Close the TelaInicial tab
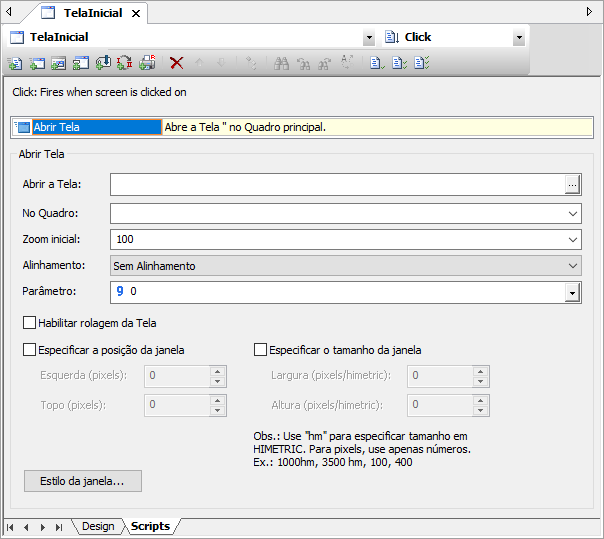The width and height of the screenshot is (604, 539). (x=136, y=14)
